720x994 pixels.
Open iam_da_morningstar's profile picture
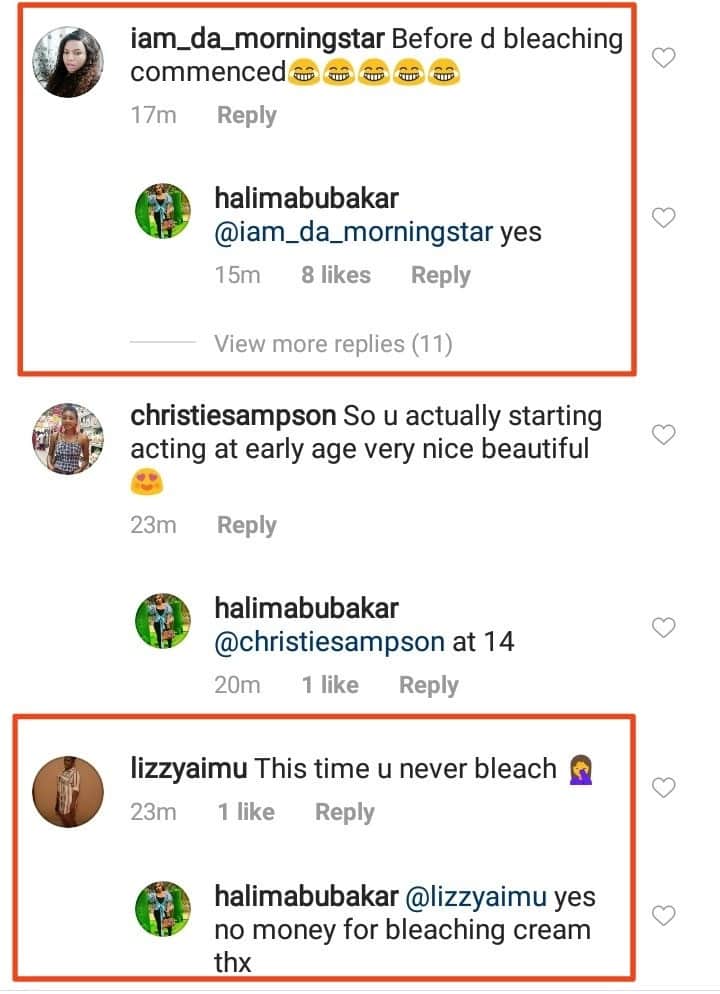[68, 62]
